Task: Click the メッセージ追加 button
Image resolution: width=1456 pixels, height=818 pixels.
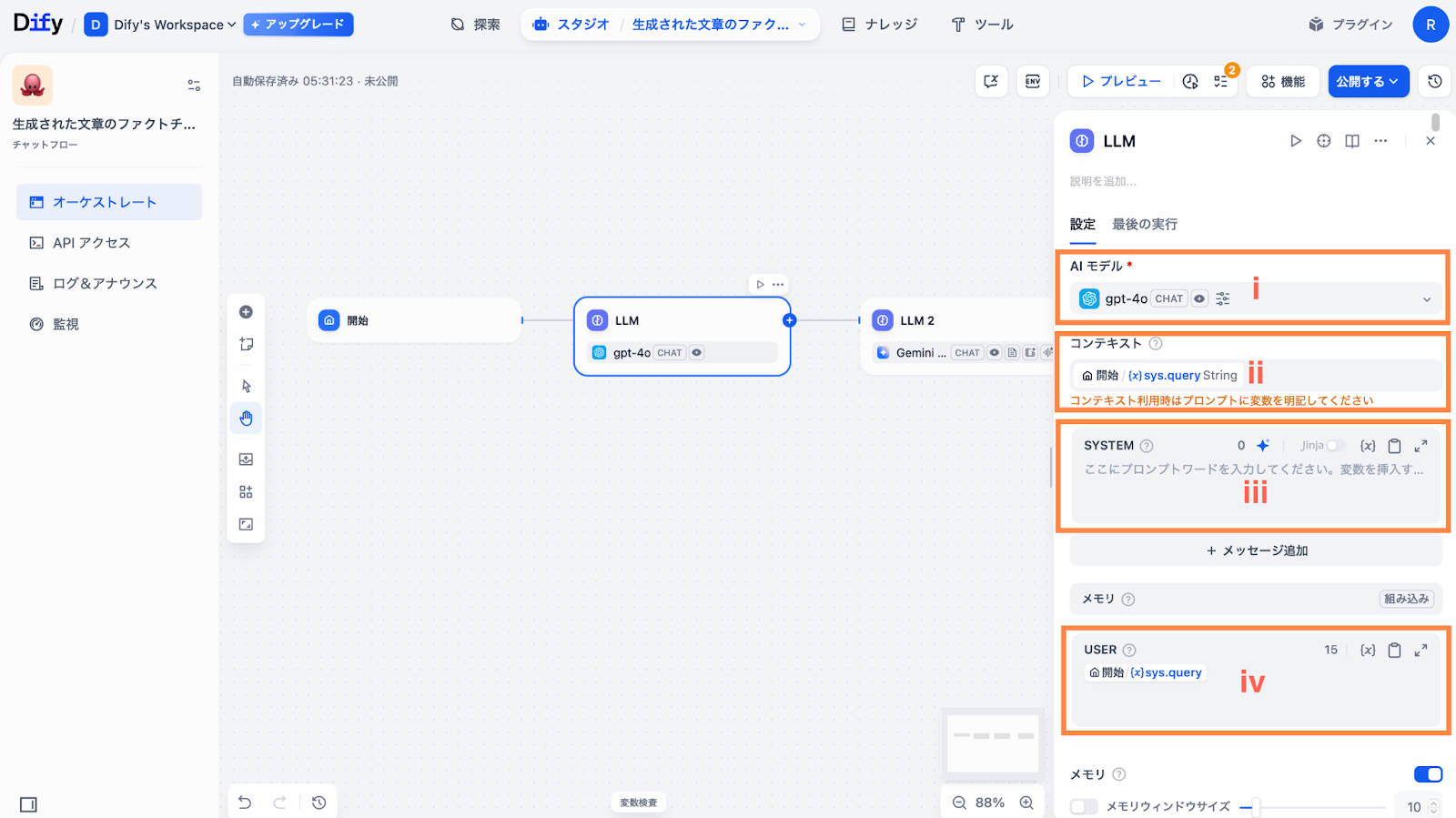Action: [x=1256, y=550]
